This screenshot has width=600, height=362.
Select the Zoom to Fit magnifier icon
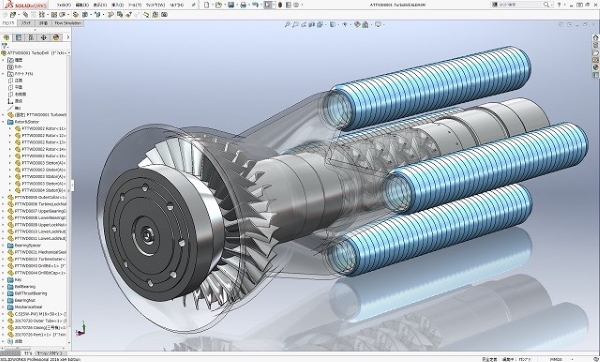point(287,24)
